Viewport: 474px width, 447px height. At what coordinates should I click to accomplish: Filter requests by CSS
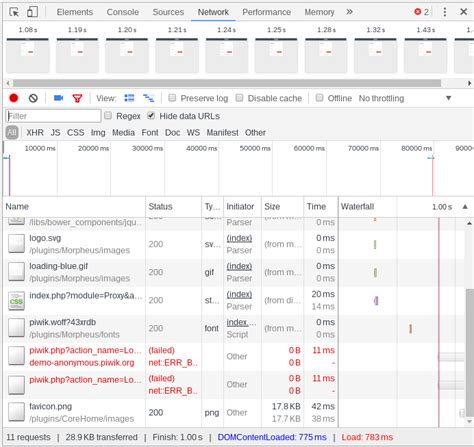(76, 133)
